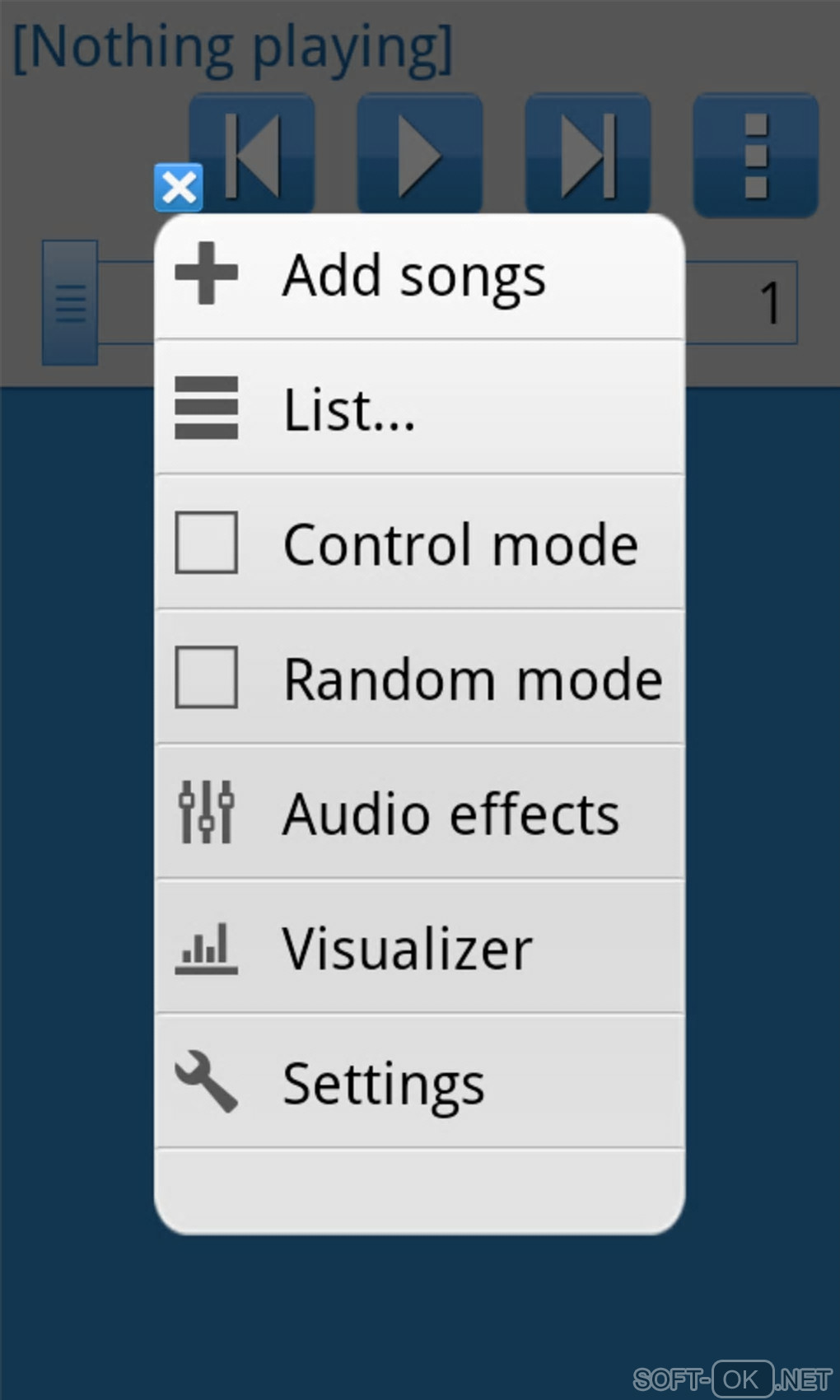
Task: Choose the Audio effects menu item
Action: [450, 814]
